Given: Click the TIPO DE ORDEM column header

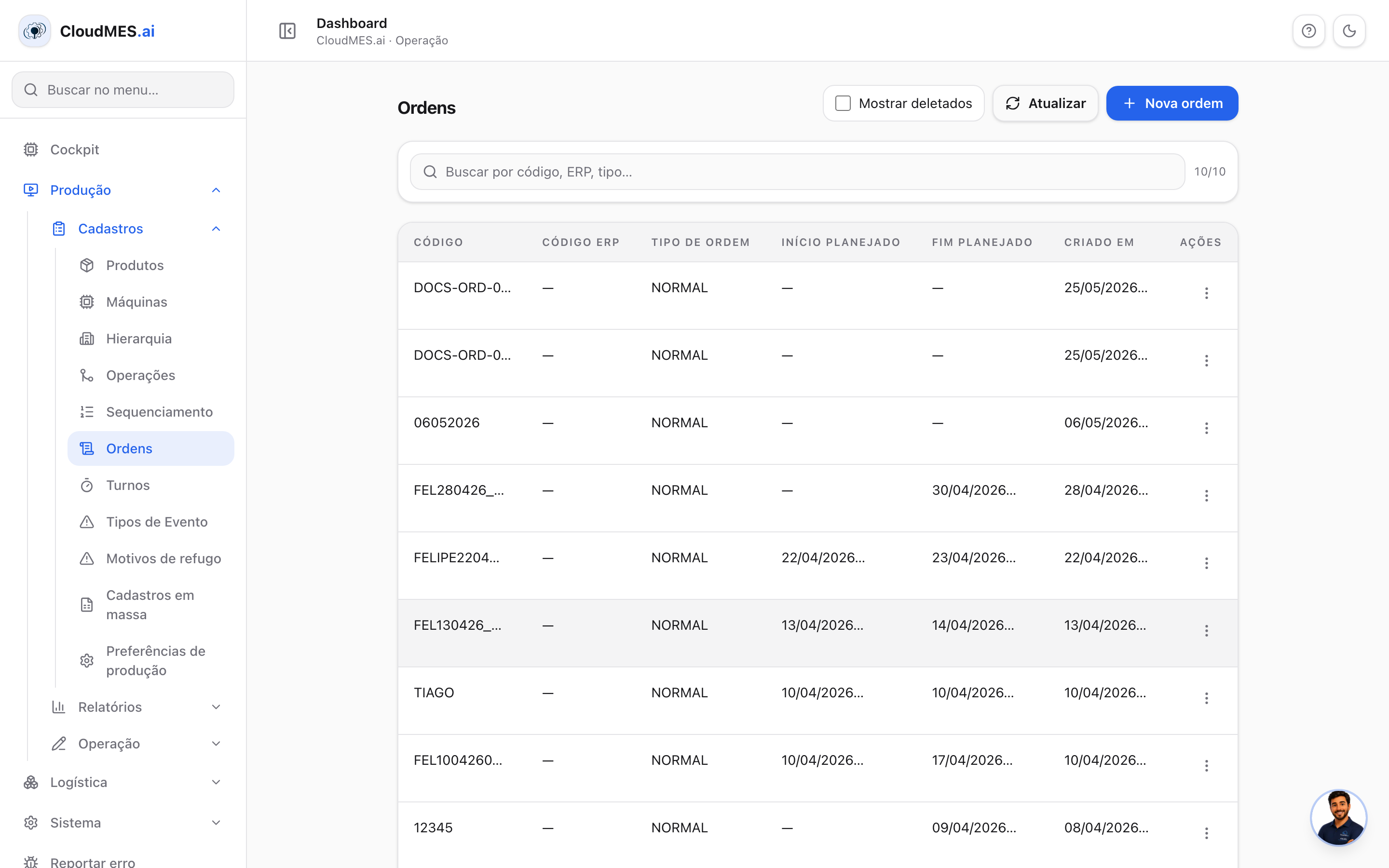Looking at the screenshot, I should click(x=700, y=242).
